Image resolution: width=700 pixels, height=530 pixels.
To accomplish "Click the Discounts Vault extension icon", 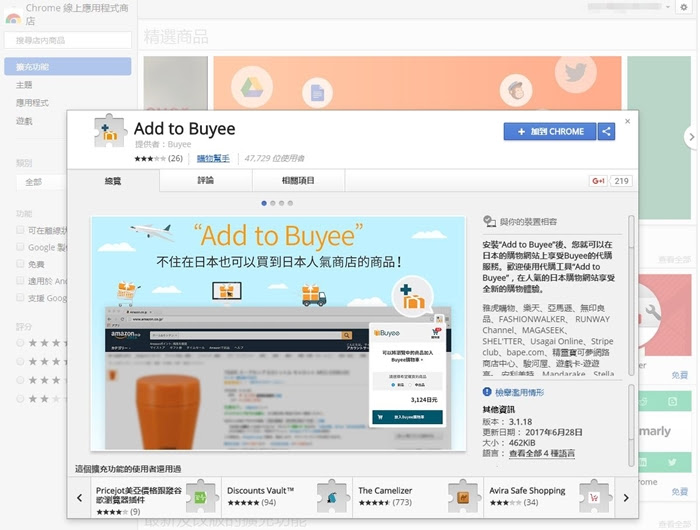I will 332,497.
